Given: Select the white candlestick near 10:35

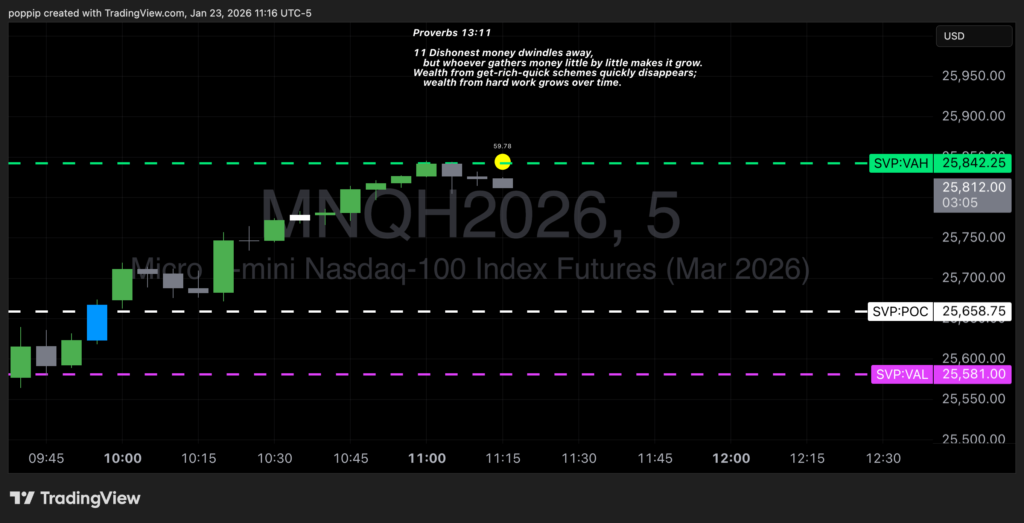Looking at the screenshot, I should coord(300,216).
